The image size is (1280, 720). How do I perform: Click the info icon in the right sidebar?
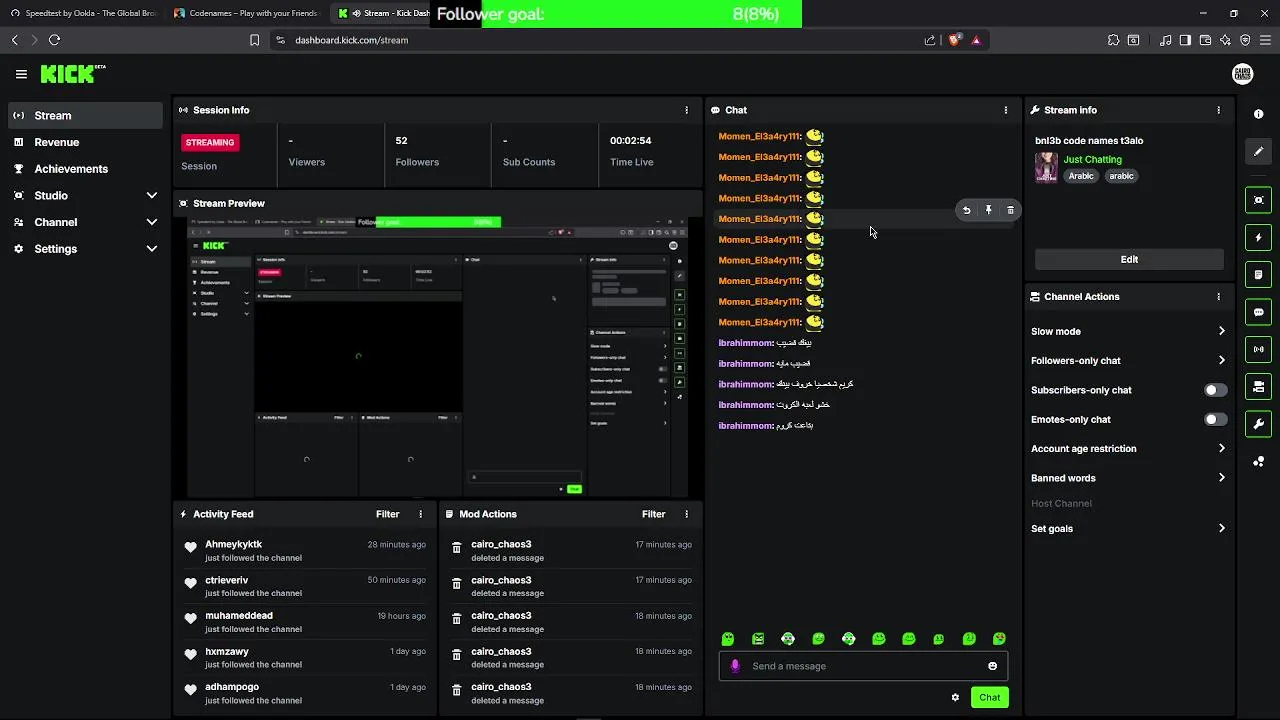pos(1258,114)
